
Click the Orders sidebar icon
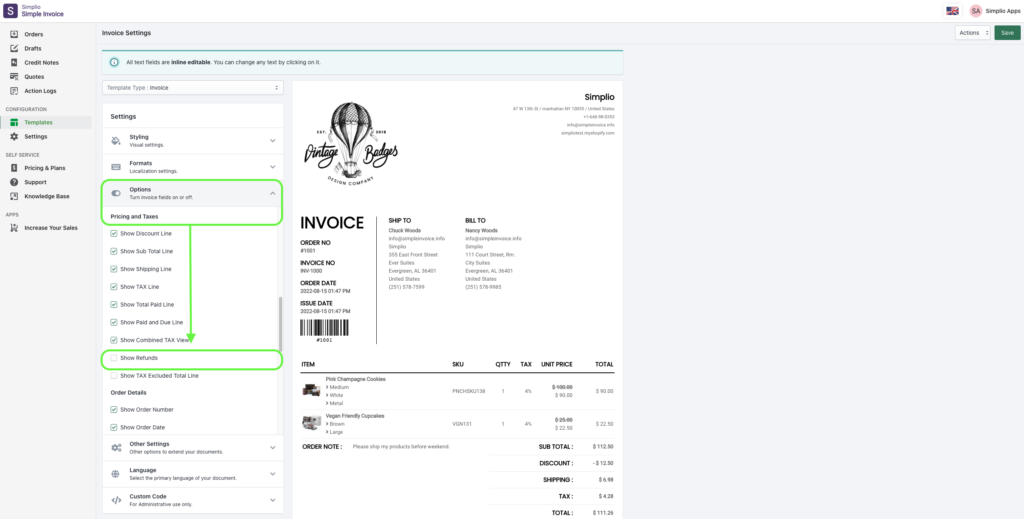(x=14, y=34)
